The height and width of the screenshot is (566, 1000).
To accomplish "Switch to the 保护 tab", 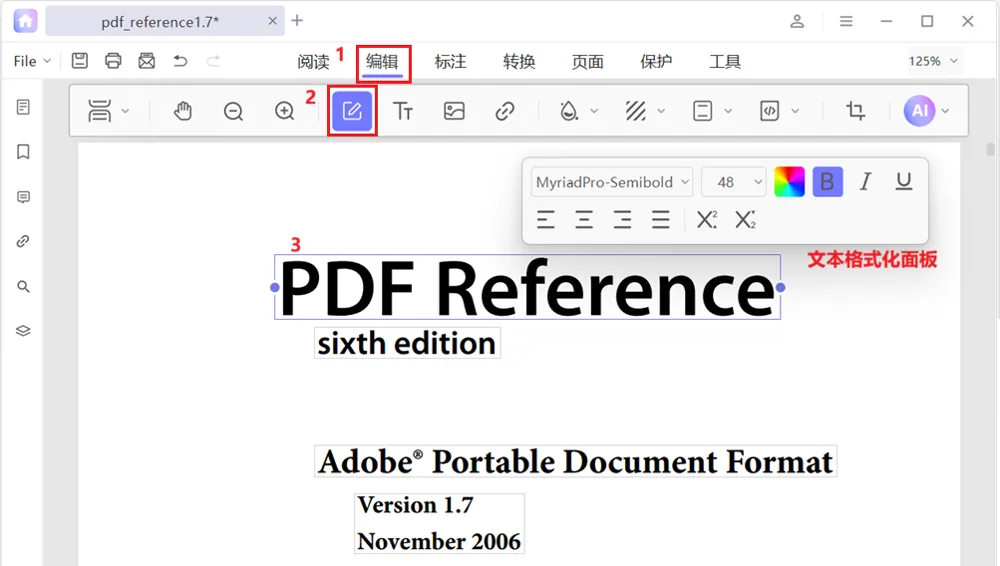I will 656,61.
